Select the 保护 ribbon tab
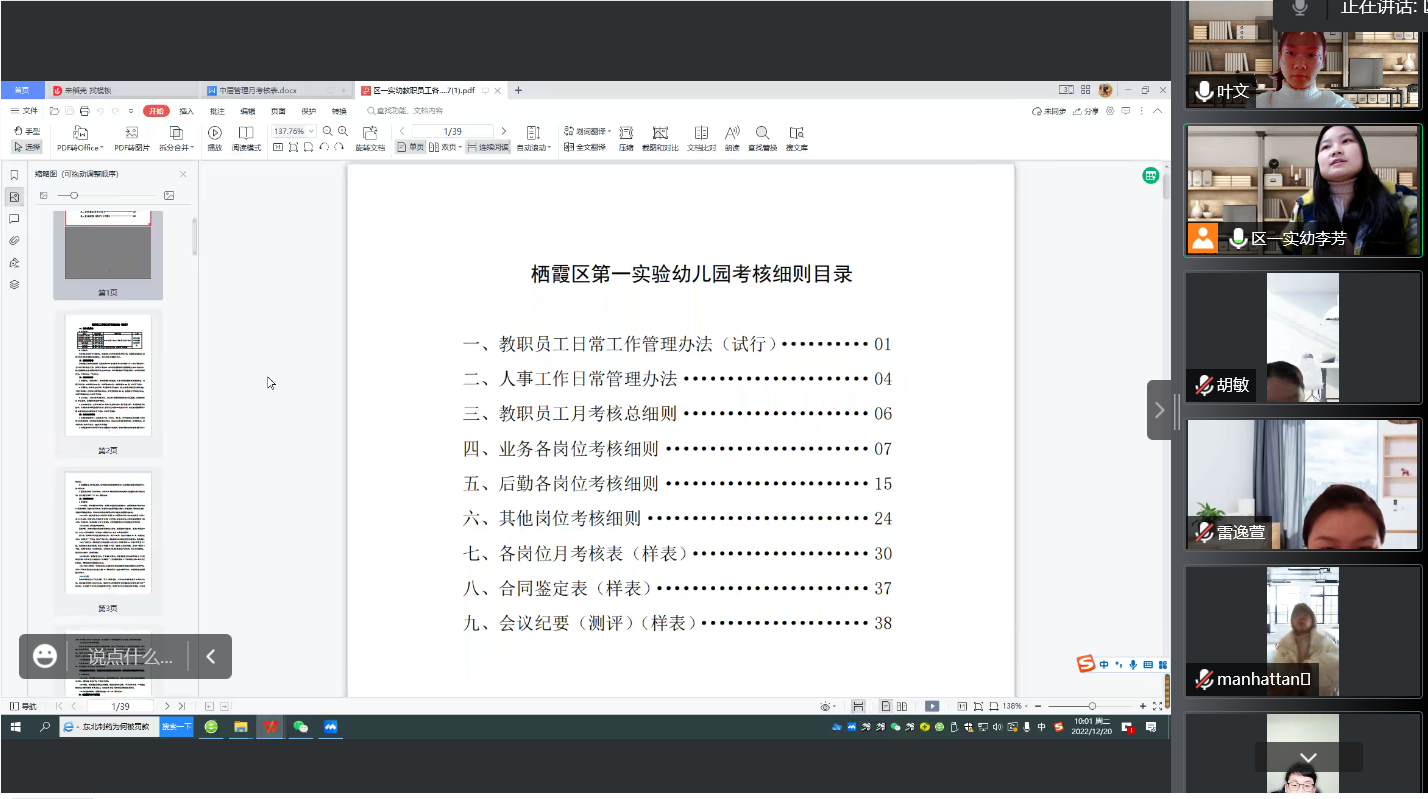This screenshot has height=799, width=1428. tap(308, 111)
